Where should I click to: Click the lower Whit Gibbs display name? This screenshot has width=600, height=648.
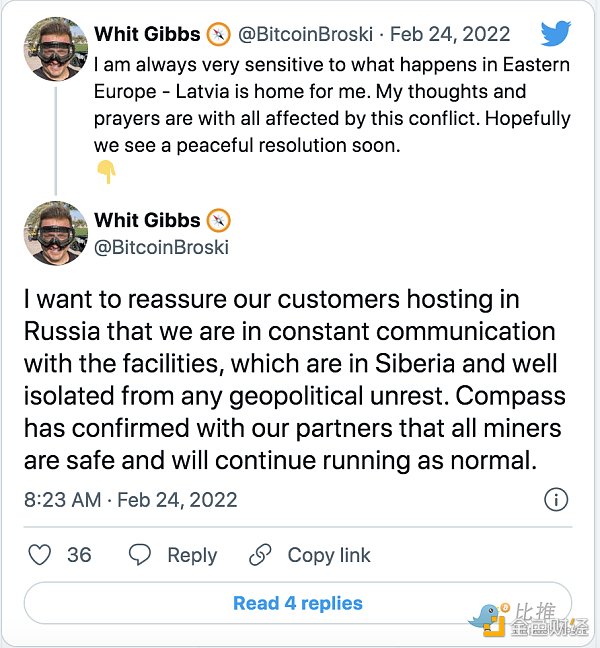point(147,220)
